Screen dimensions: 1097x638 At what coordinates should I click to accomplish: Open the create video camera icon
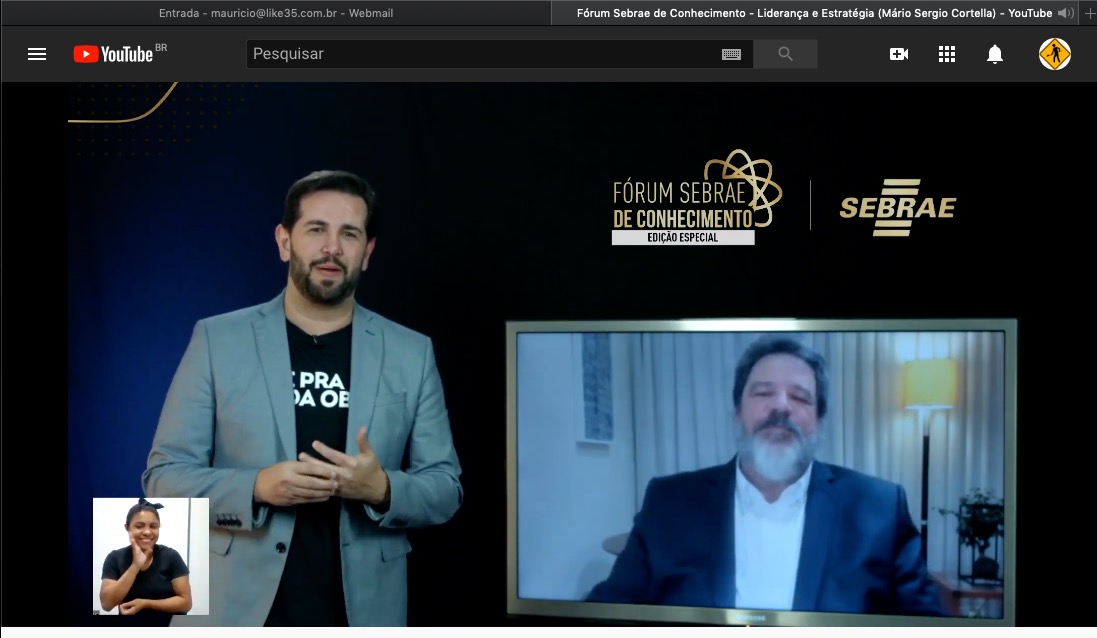[899, 54]
